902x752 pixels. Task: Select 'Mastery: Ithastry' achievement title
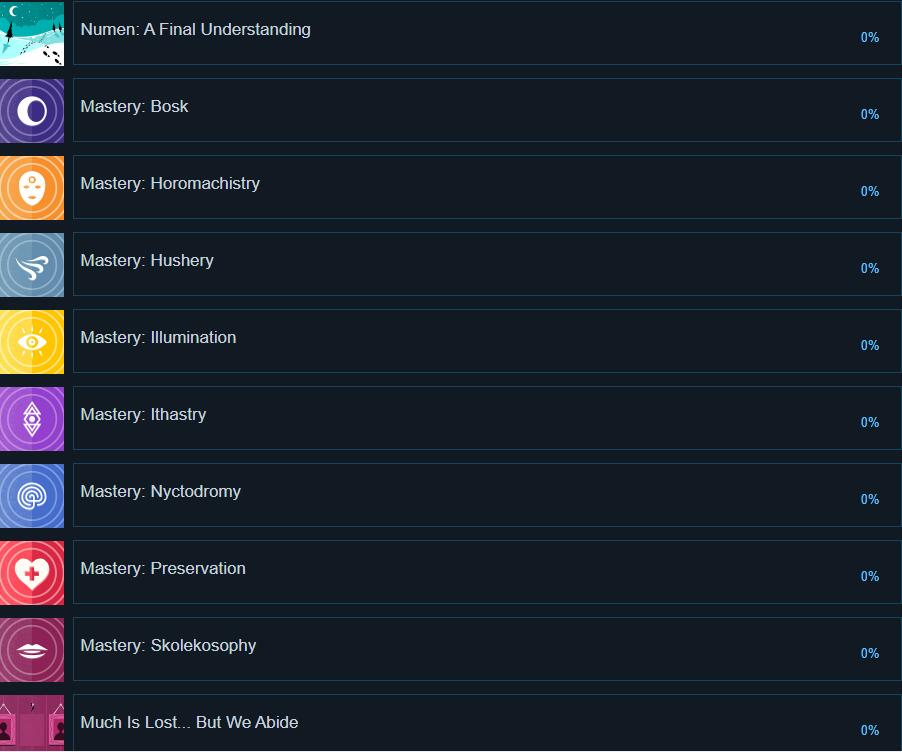point(143,415)
